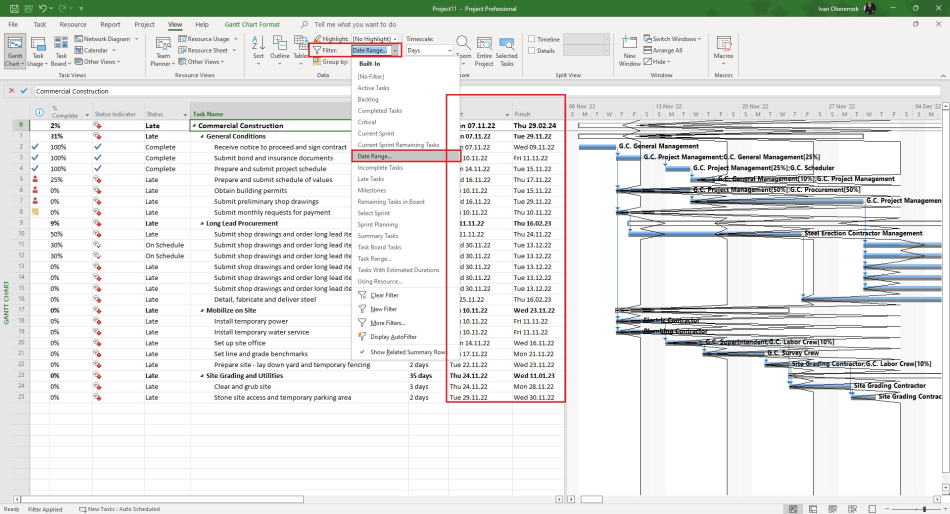
Task: Click Network Diagram view button
Action: pos(103,39)
